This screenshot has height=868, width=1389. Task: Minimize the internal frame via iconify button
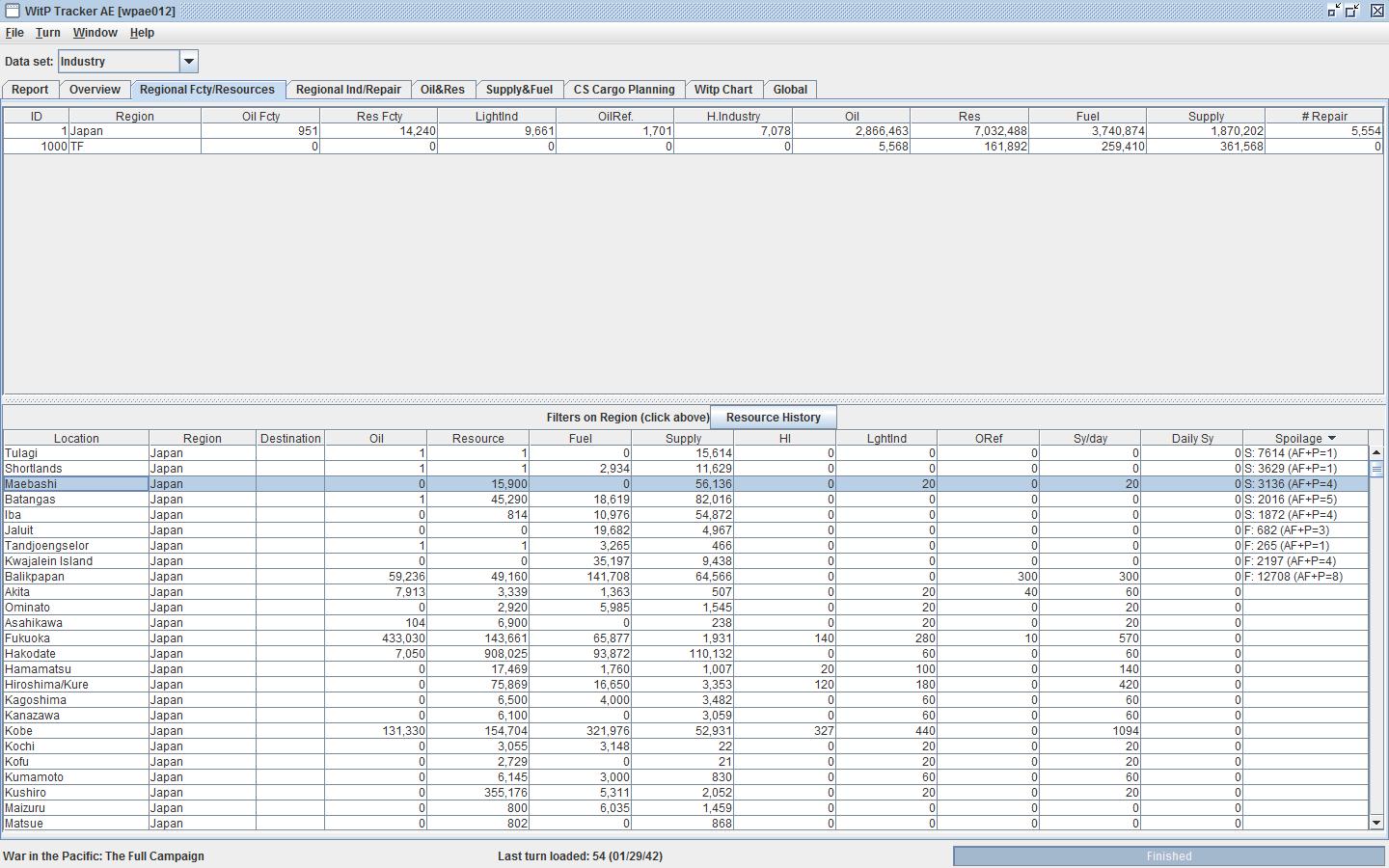coord(1335,11)
